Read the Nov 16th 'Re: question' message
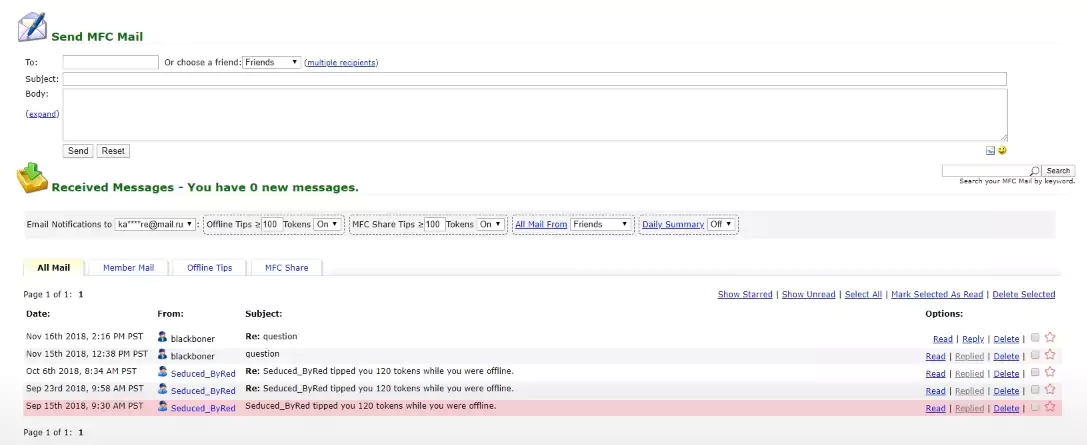Viewport: 1087px width, 445px height. coord(943,339)
